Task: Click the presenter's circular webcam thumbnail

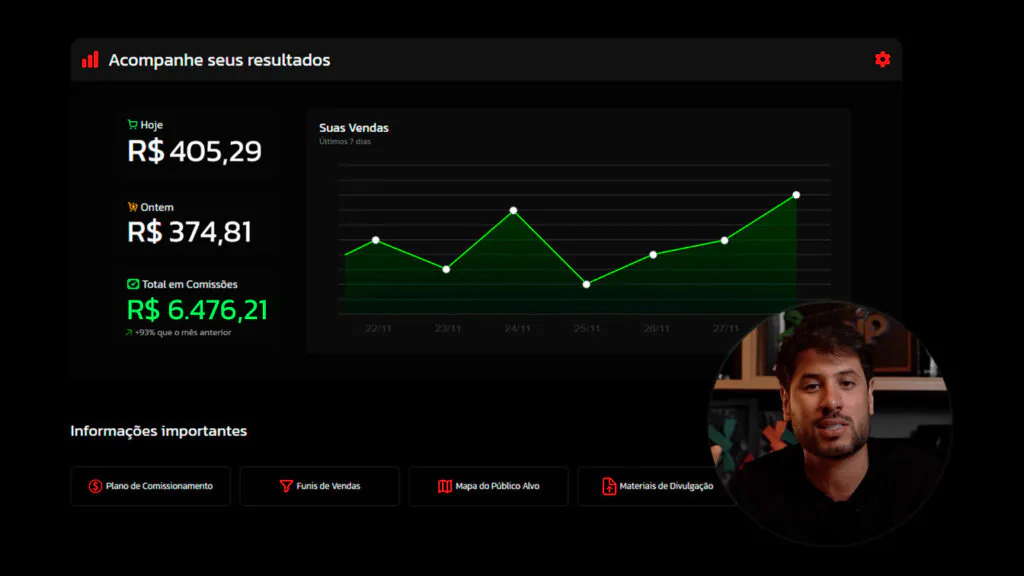Action: click(x=829, y=423)
